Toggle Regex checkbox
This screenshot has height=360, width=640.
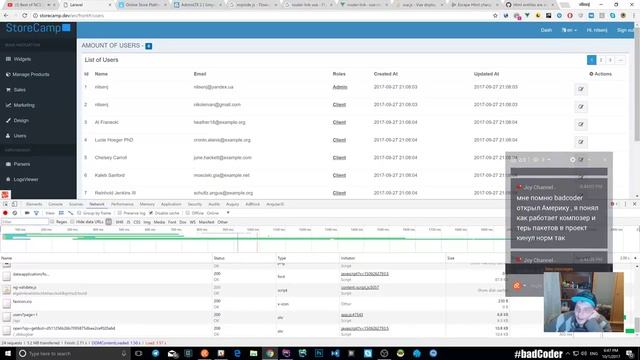(52, 222)
